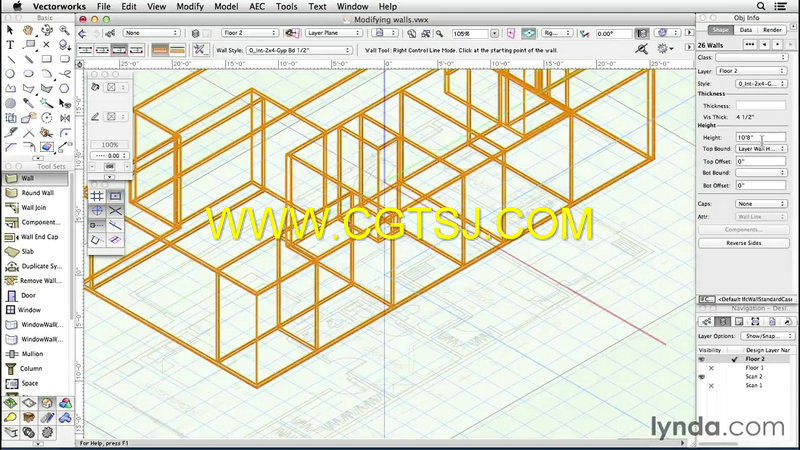Open the AEC menu
Image resolution: width=800 pixels, height=450 pixels.
[x=257, y=6]
